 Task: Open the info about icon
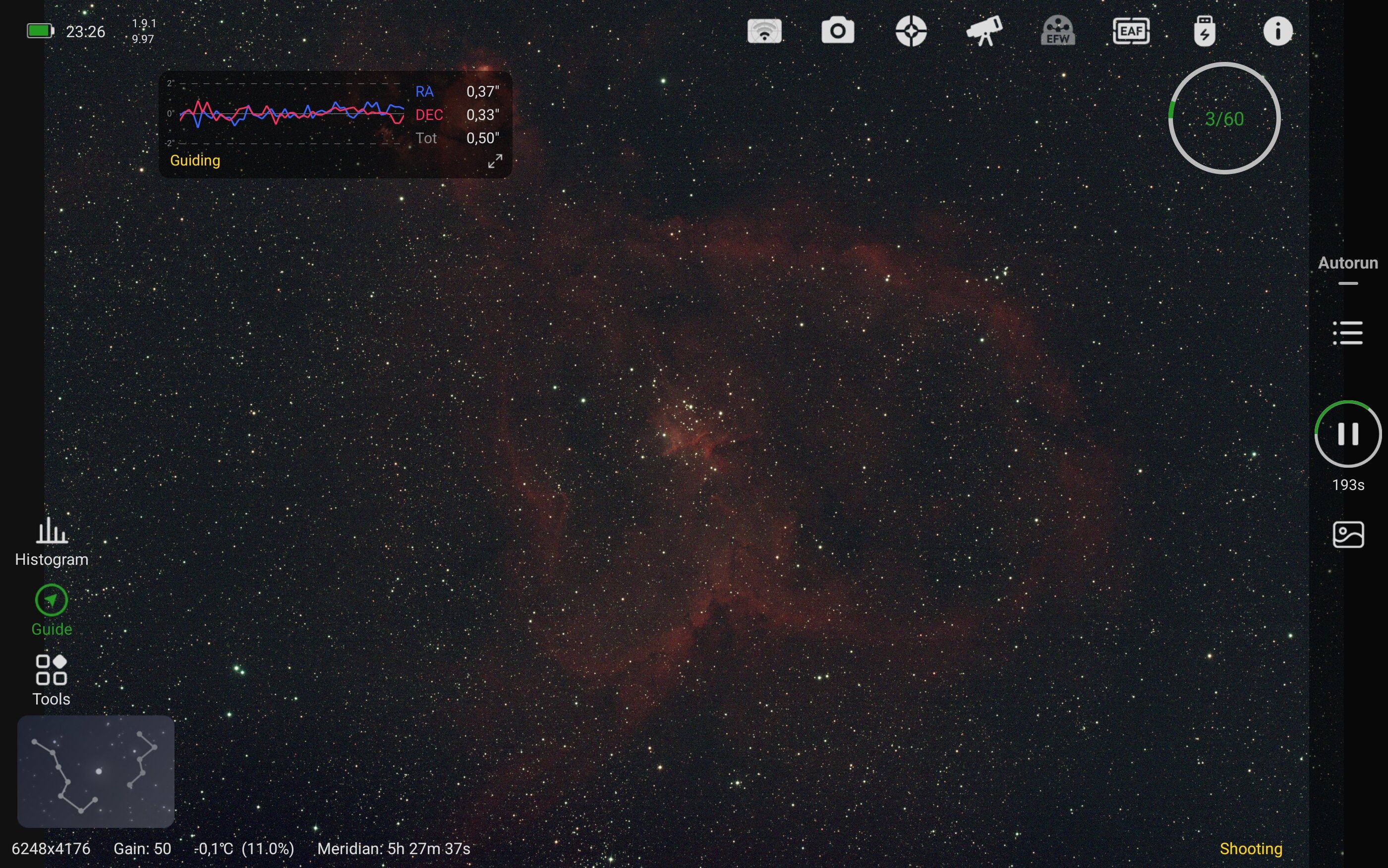(1278, 31)
